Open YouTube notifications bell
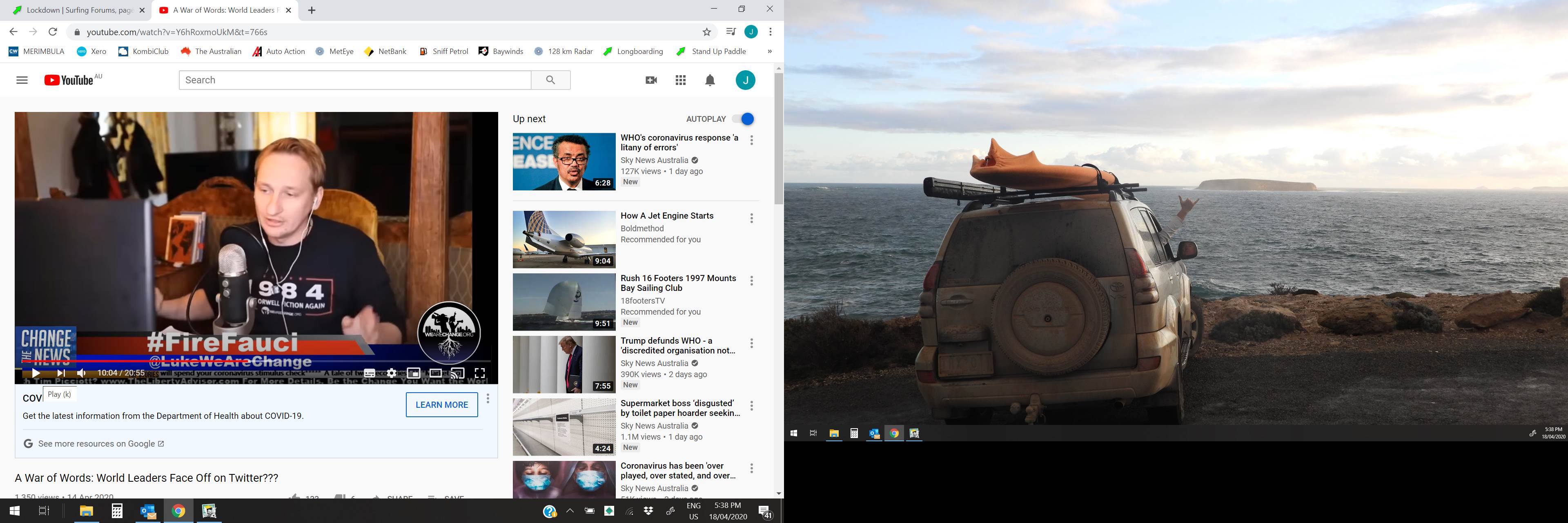 coord(710,80)
